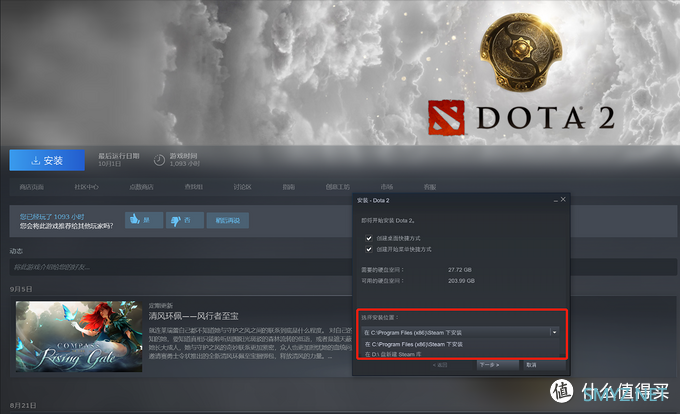
Task: Click the 9月5日 date heading
Action: (x=21, y=289)
